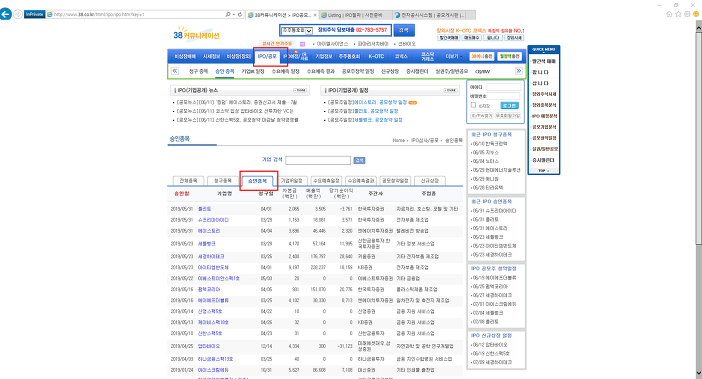
Task: Expand the 더보기 menu in navigation bar
Action: [454, 56]
